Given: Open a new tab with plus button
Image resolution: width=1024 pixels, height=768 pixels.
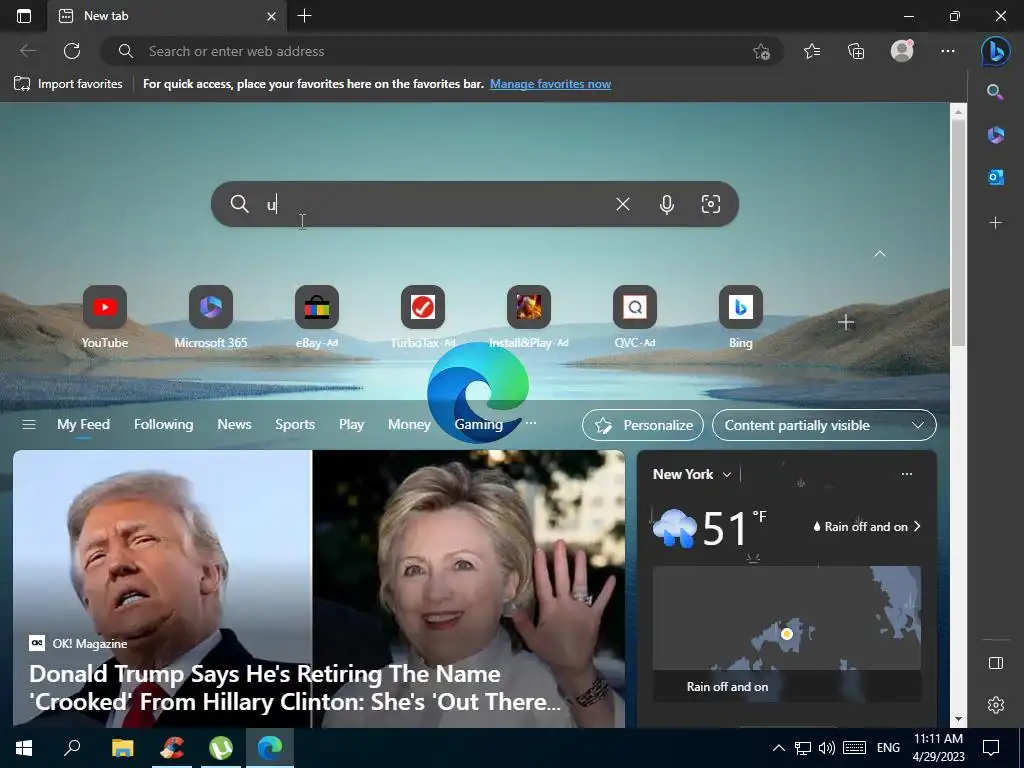Looking at the screenshot, I should tap(304, 16).
